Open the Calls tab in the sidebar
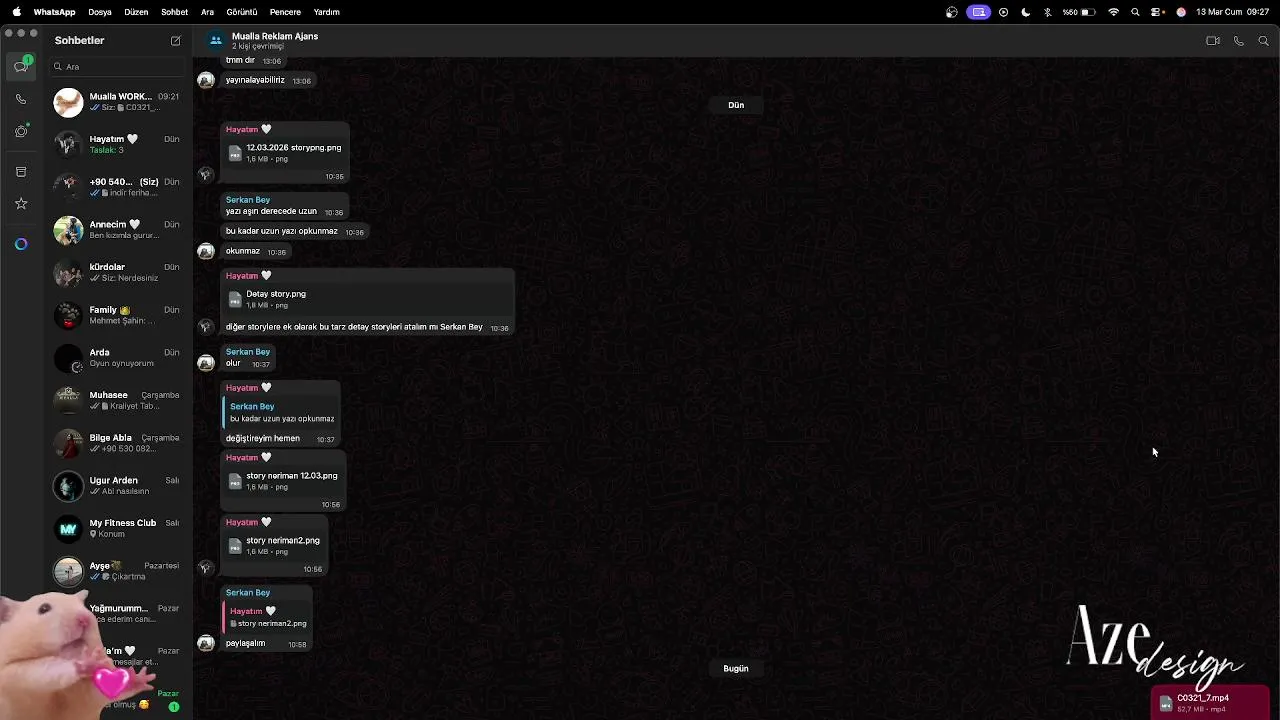This screenshot has height=720, width=1280. point(21,100)
